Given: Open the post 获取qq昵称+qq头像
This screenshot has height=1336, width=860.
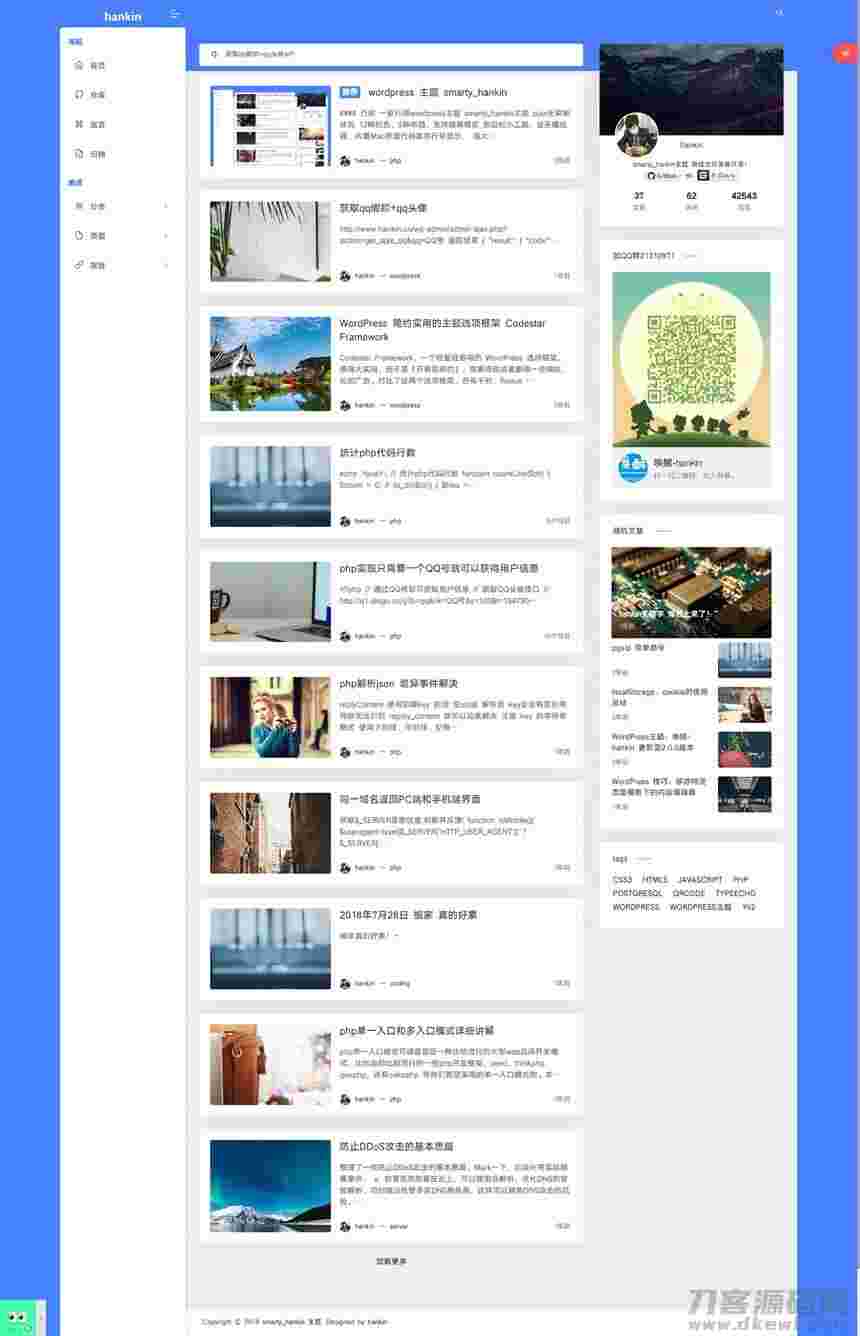Looking at the screenshot, I should point(383,208).
